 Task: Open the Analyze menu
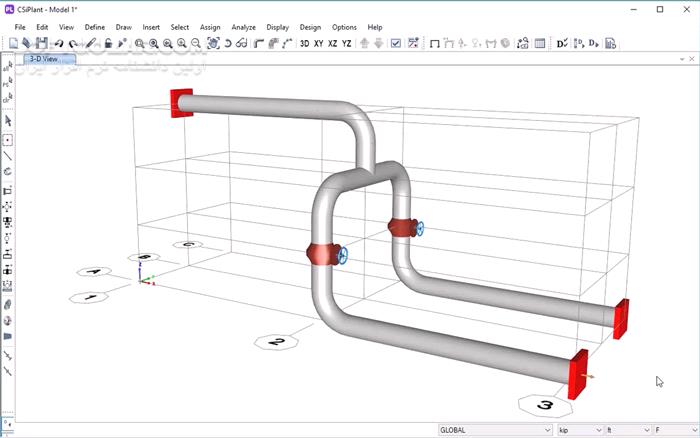click(x=243, y=27)
